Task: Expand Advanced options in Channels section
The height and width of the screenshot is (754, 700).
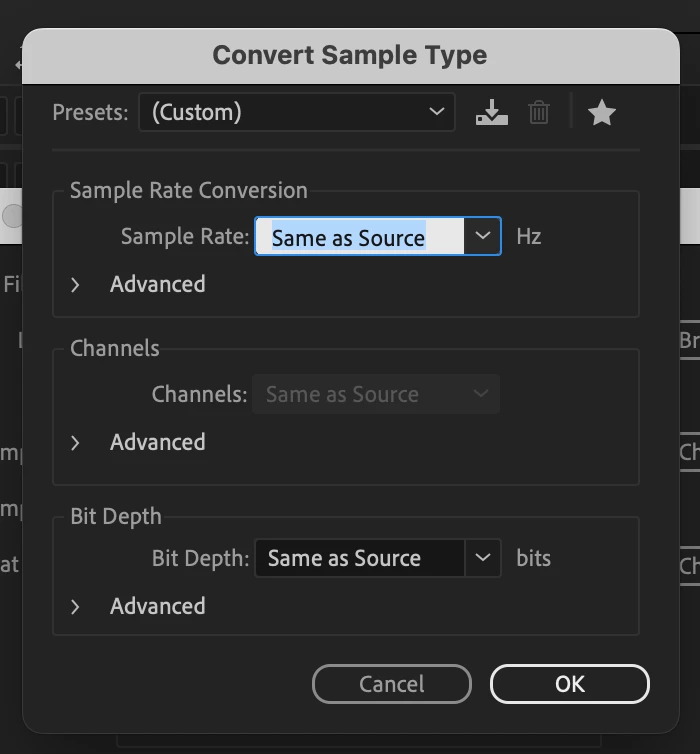Action: coord(76,443)
